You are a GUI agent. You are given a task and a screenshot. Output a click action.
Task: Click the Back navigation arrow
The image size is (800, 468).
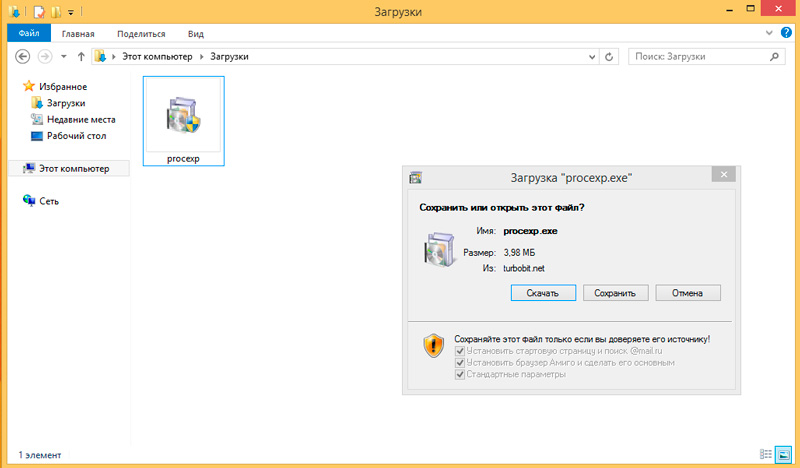point(22,56)
